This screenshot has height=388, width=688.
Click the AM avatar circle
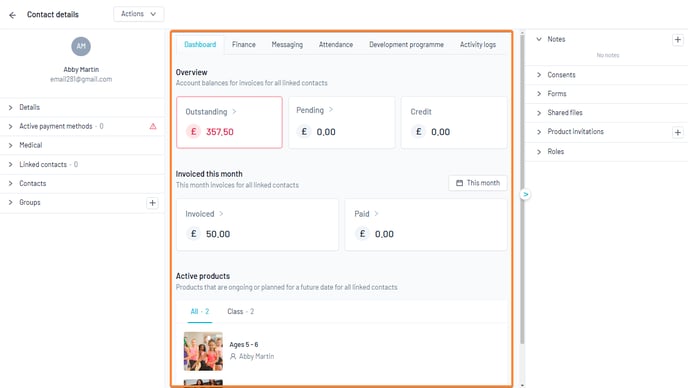81,46
